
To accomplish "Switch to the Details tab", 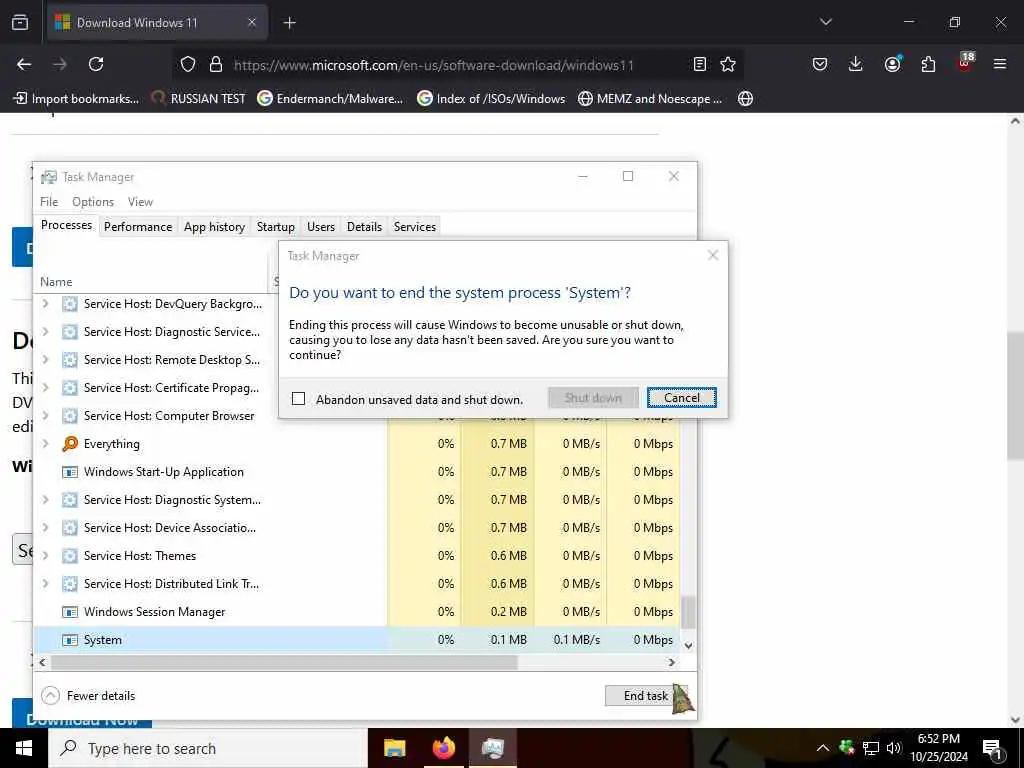I will [x=364, y=227].
